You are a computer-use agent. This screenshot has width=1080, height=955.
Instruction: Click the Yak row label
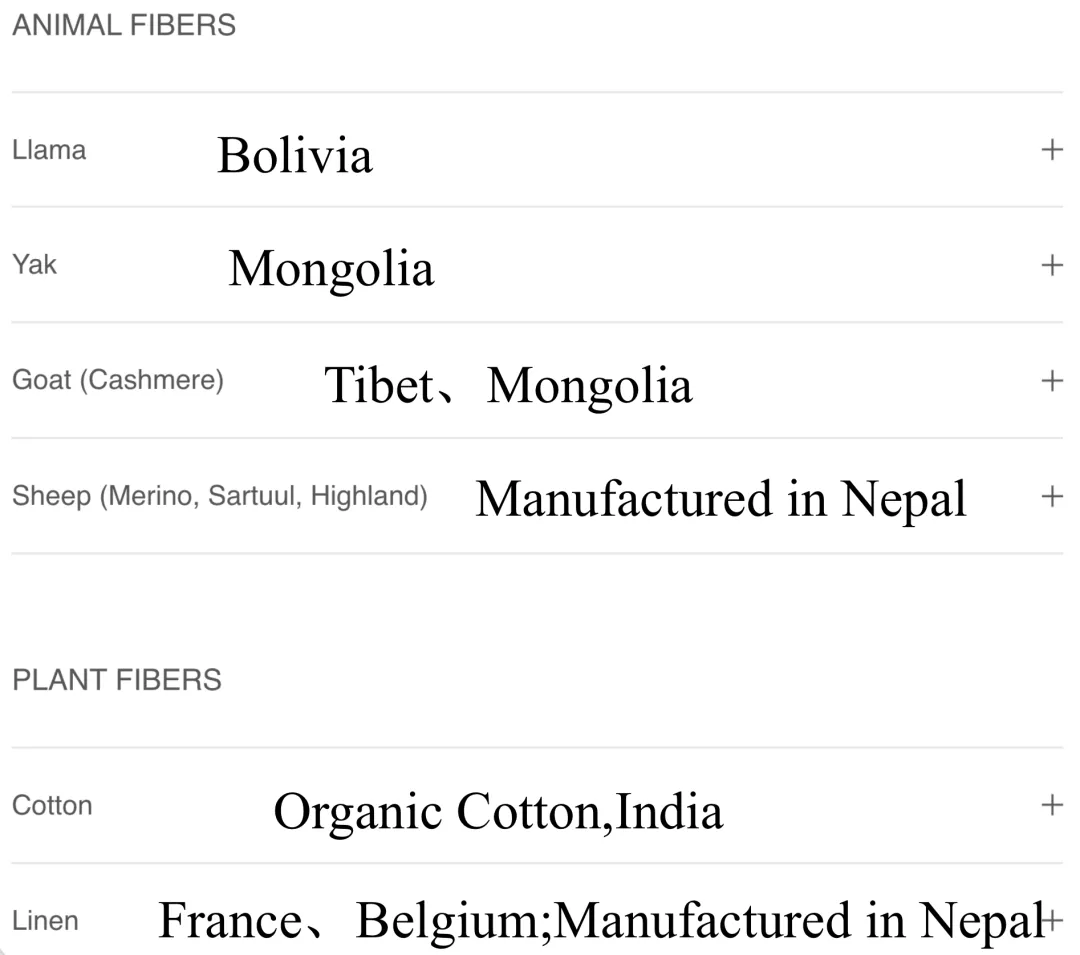pos(35,265)
